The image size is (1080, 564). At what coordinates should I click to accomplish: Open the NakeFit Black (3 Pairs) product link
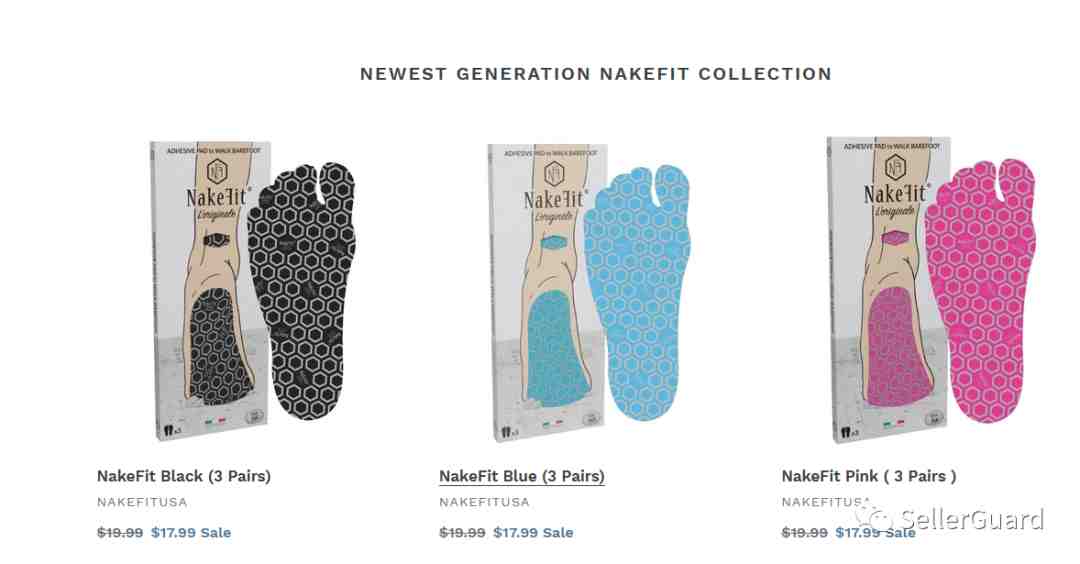(x=184, y=476)
